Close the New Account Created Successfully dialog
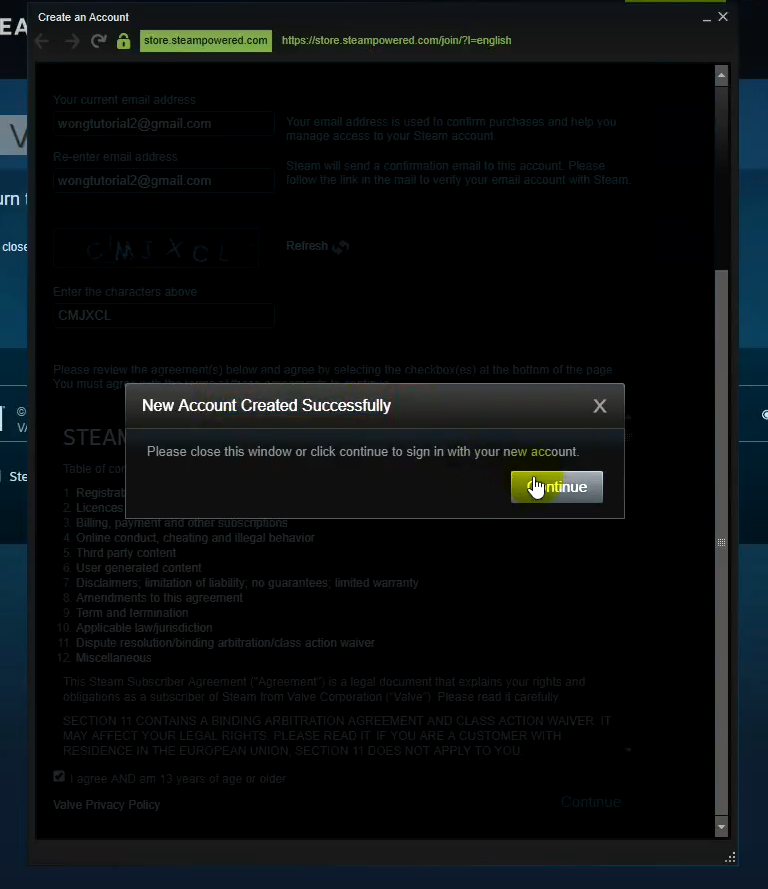This screenshot has width=768, height=889. coord(600,406)
